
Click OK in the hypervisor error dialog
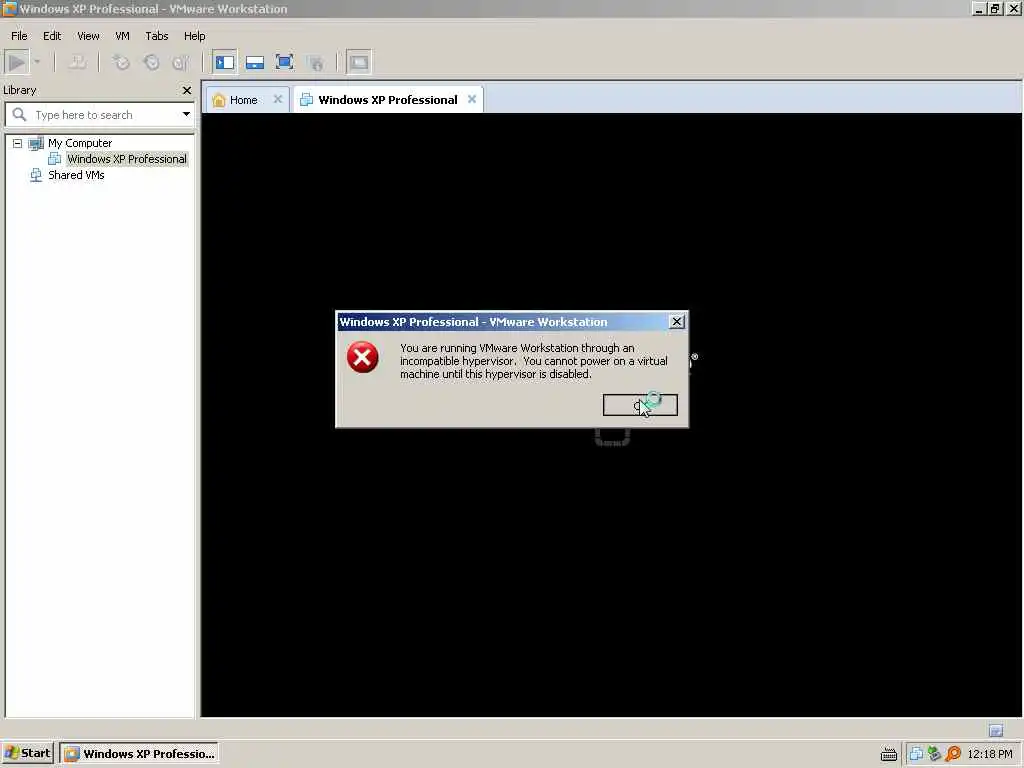click(x=640, y=405)
